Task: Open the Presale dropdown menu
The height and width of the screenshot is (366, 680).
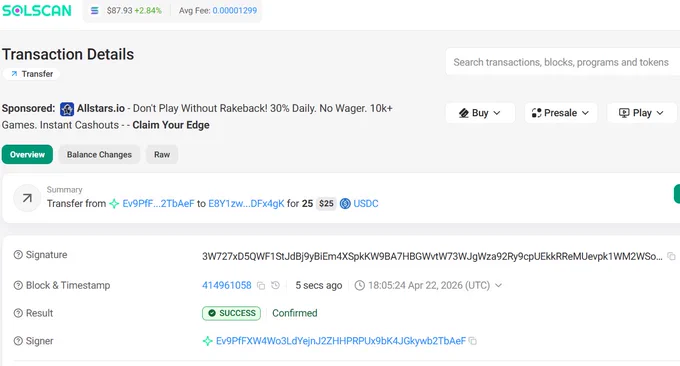Action: pyautogui.click(x=561, y=113)
